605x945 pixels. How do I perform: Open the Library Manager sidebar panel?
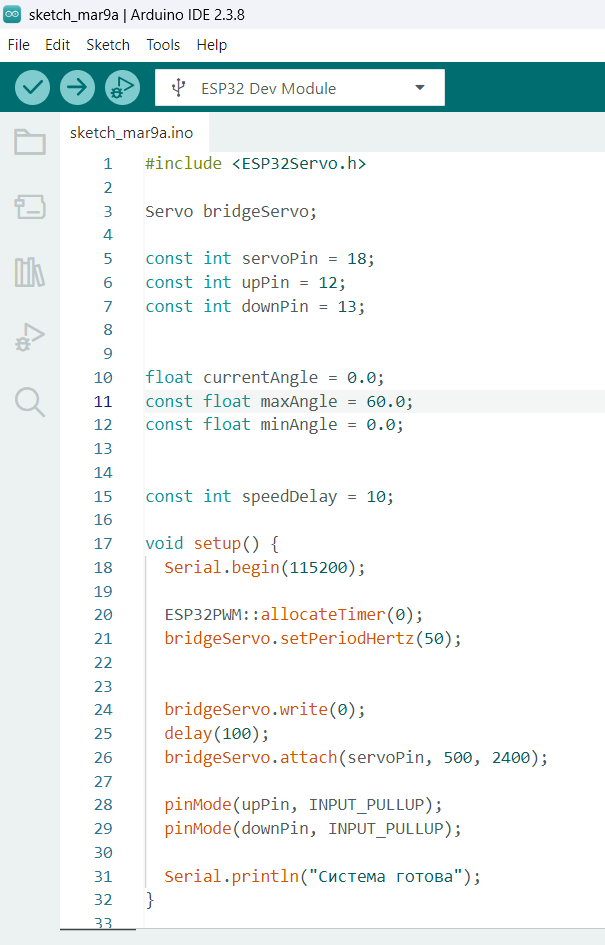30,272
